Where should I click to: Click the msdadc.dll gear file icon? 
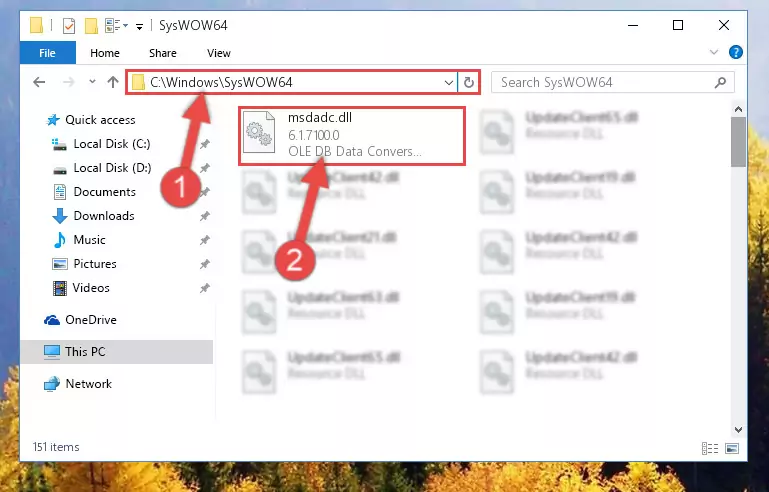tap(259, 132)
